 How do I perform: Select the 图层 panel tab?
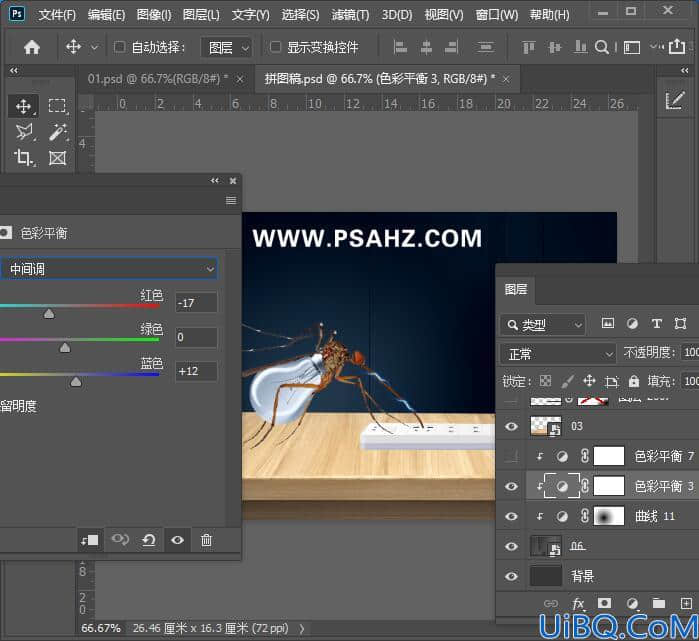point(516,289)
